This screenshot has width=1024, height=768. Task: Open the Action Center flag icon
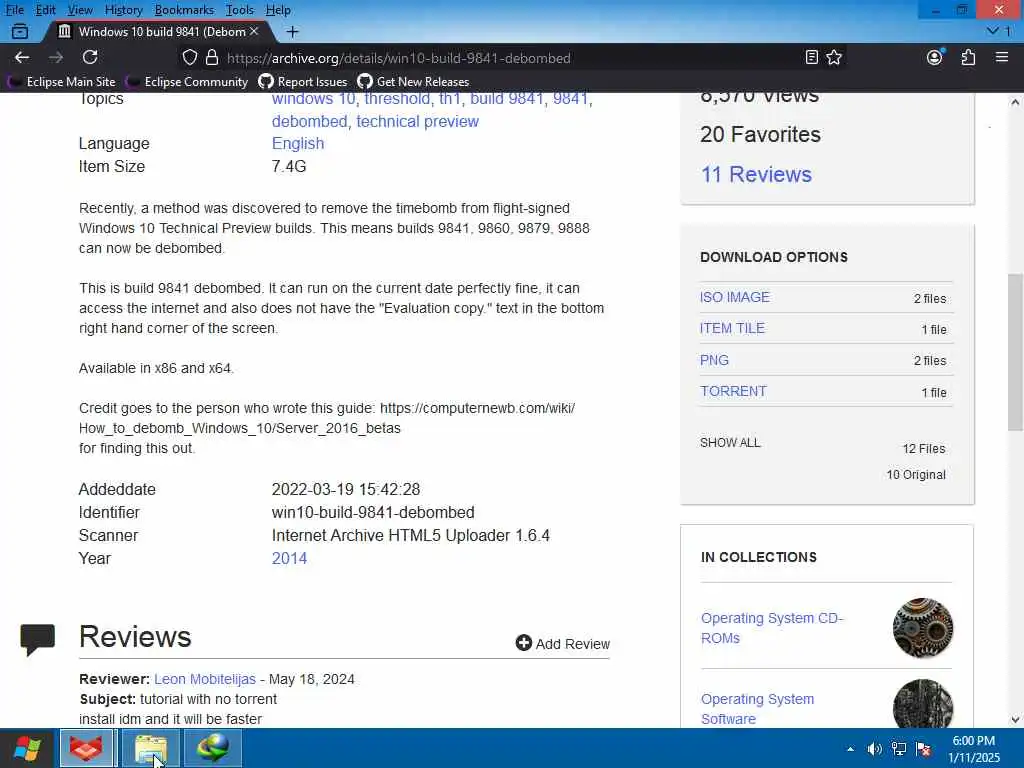[x=923, y=749]
